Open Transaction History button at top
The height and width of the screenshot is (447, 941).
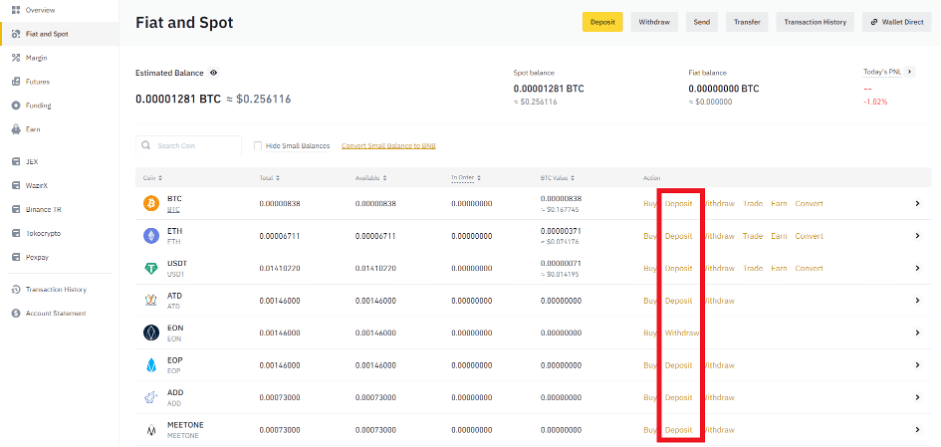[815, 22]
